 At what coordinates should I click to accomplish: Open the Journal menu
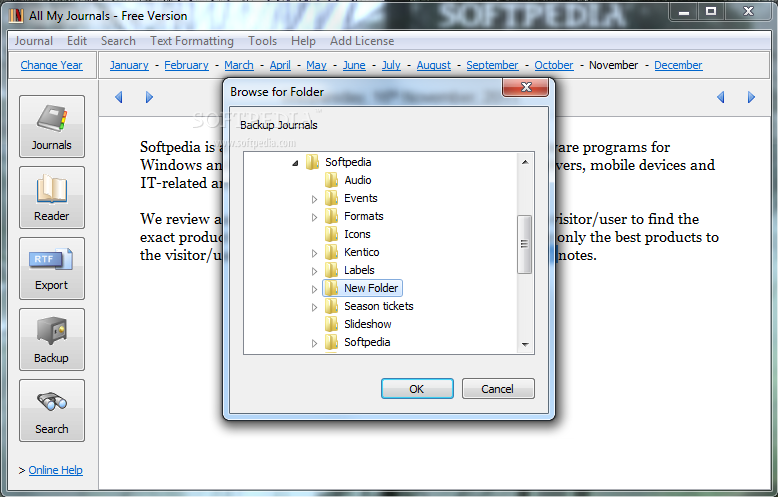tap(34, 41)
